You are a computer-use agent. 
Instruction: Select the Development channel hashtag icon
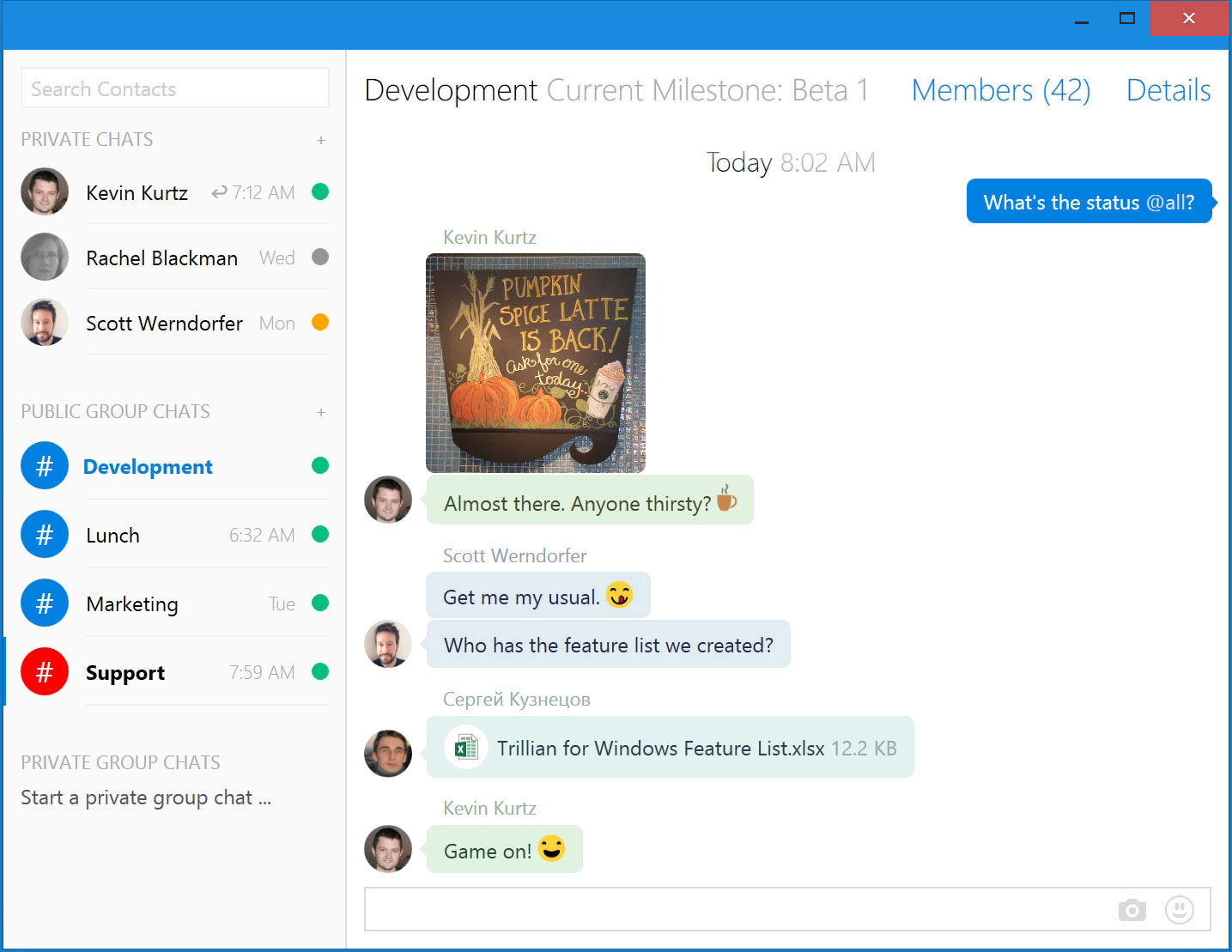click(44, 465)
